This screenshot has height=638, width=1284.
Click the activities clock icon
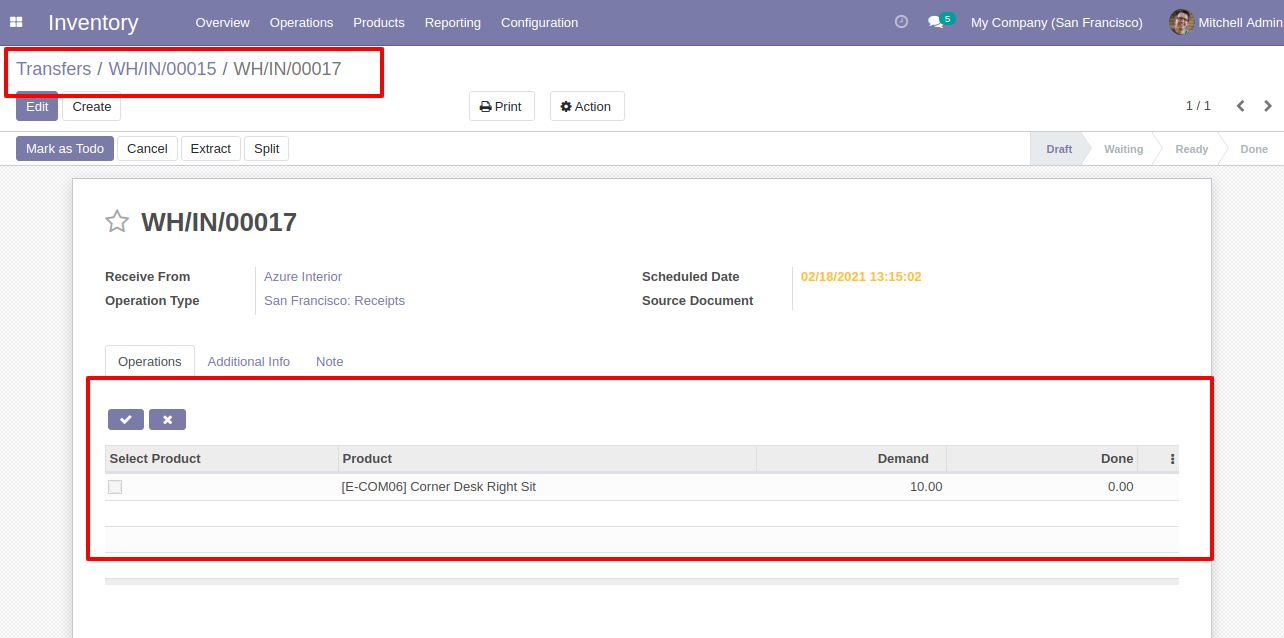901,22
